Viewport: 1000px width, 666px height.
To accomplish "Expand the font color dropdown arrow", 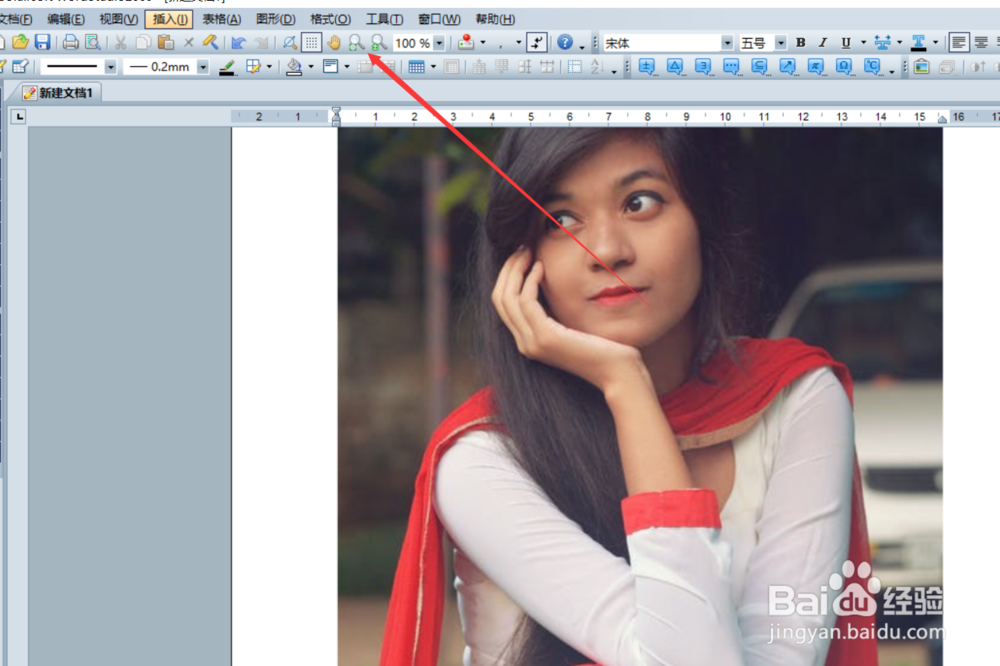I will (x=936, y=43).
